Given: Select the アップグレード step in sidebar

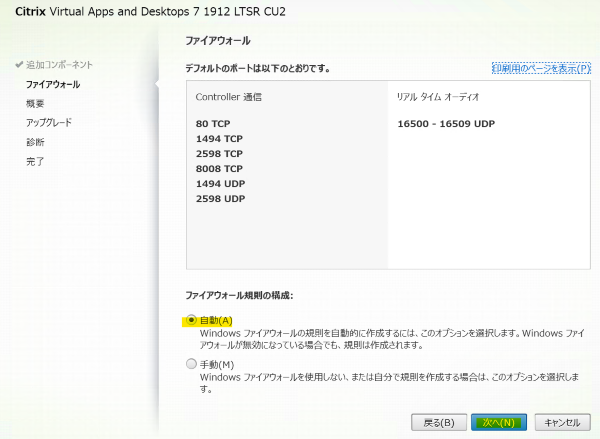Looking at the screenshot, I should click(x=49, y=122).
